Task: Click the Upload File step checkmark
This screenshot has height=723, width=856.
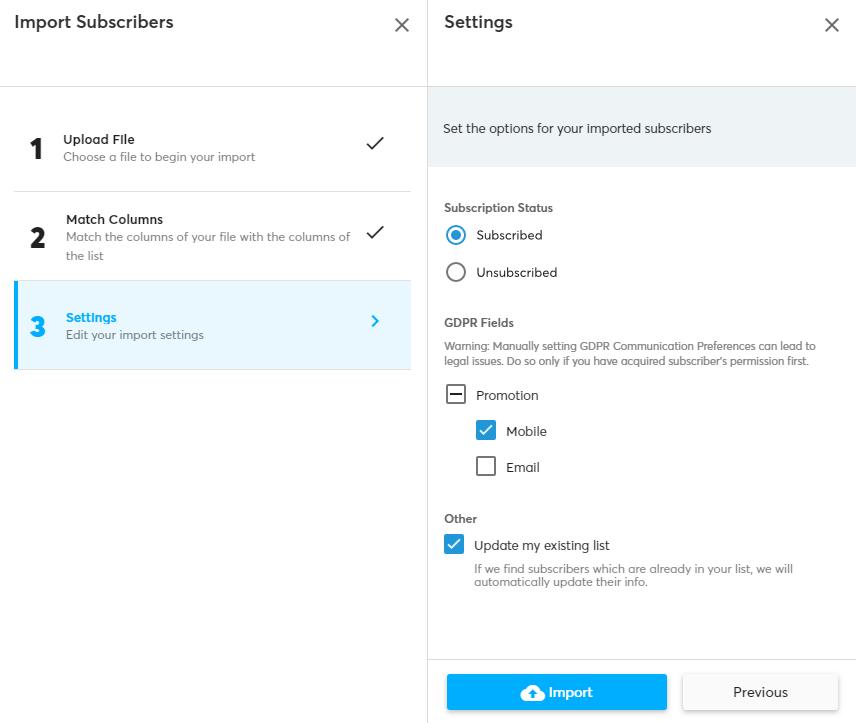Action: click(375, 143)
